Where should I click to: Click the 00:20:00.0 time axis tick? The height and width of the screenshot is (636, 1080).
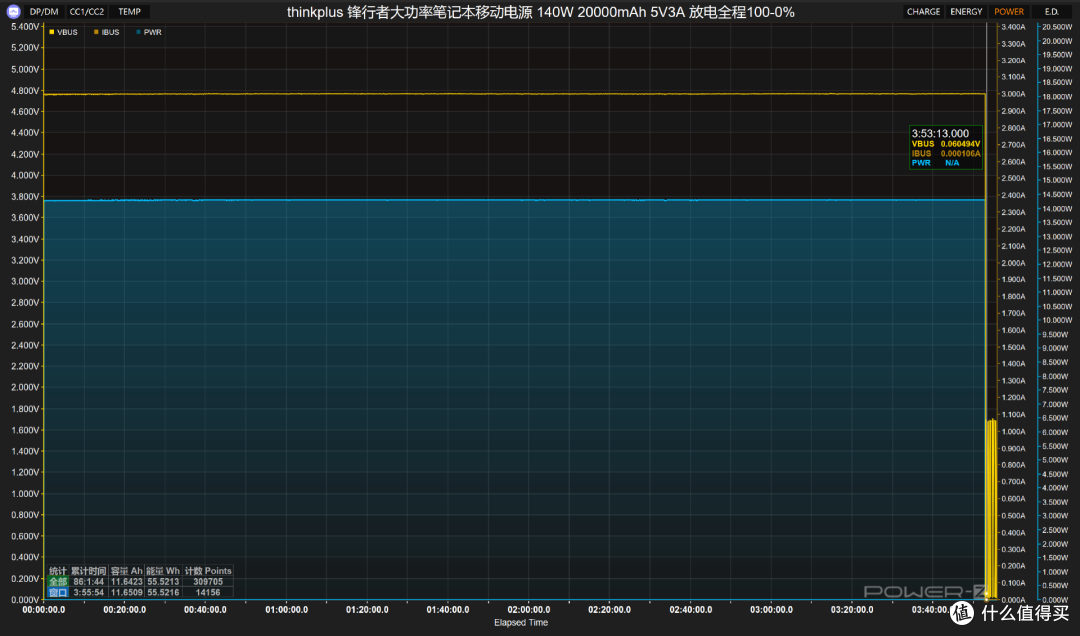coord(125,610)
